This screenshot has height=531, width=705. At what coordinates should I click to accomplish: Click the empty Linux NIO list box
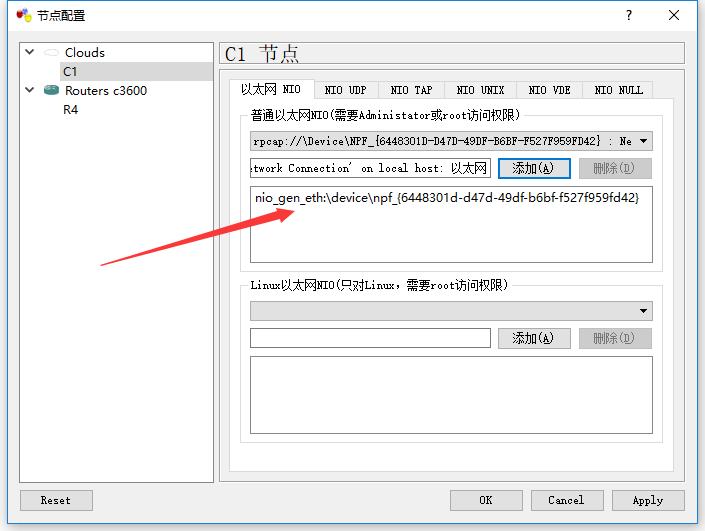(451, 395)
